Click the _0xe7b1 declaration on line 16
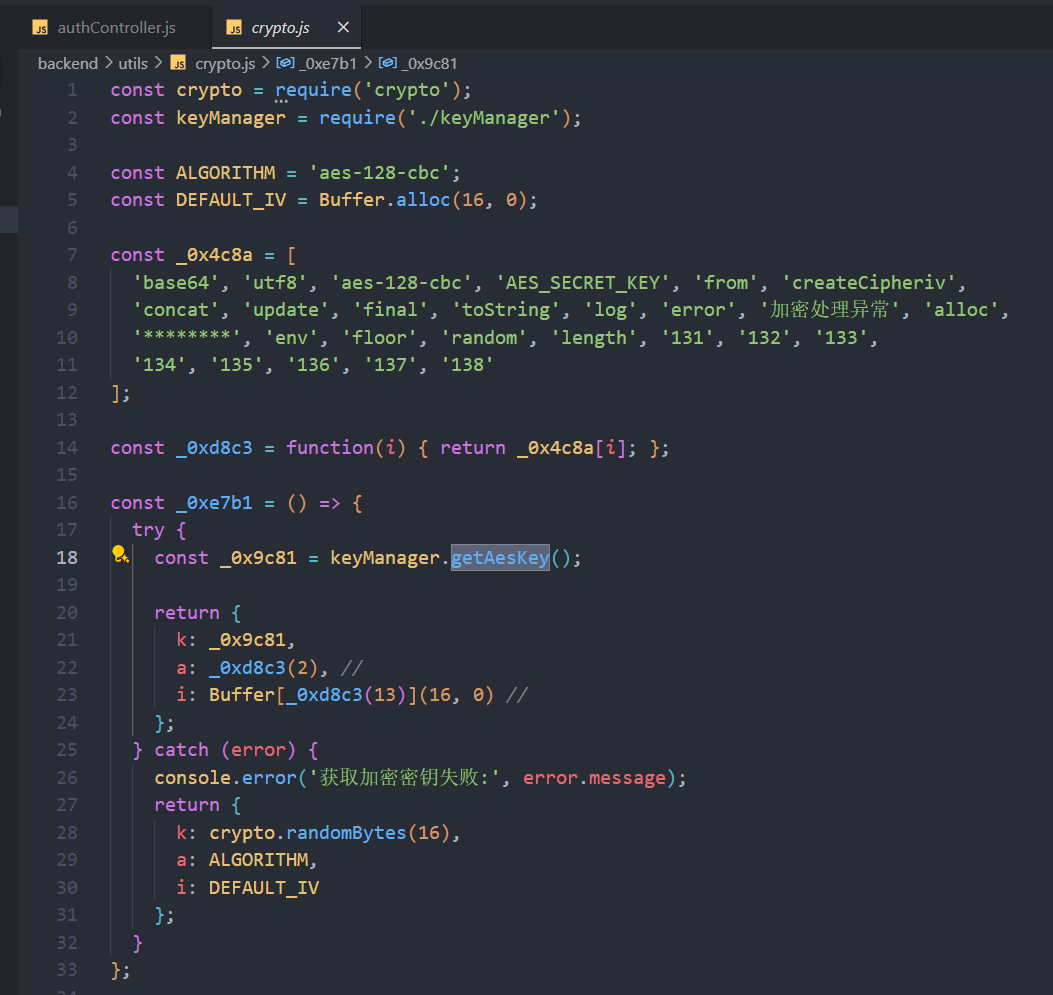 (214, 503)
